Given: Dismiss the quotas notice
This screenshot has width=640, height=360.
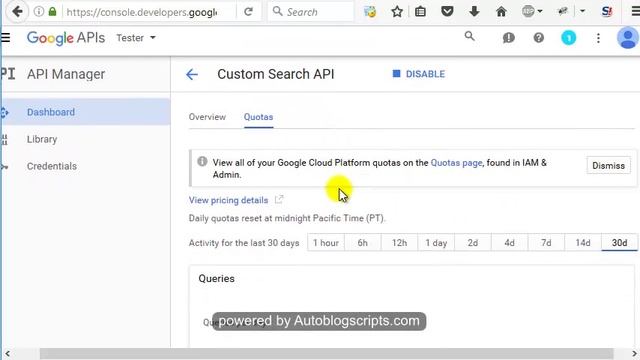Looking at the screenshot, I should point(608,165).
